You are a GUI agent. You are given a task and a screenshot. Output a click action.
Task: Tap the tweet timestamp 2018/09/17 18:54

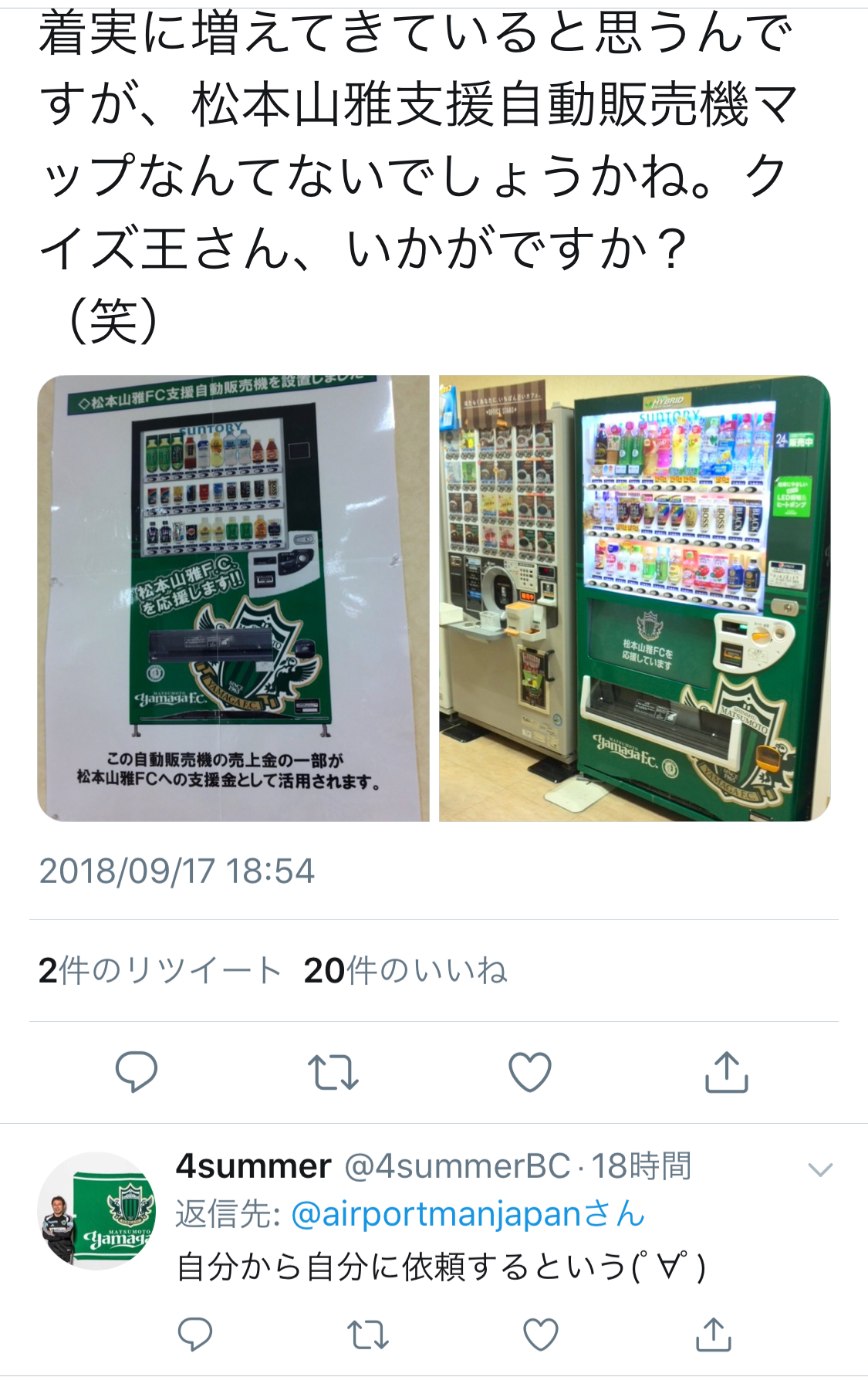177,871
